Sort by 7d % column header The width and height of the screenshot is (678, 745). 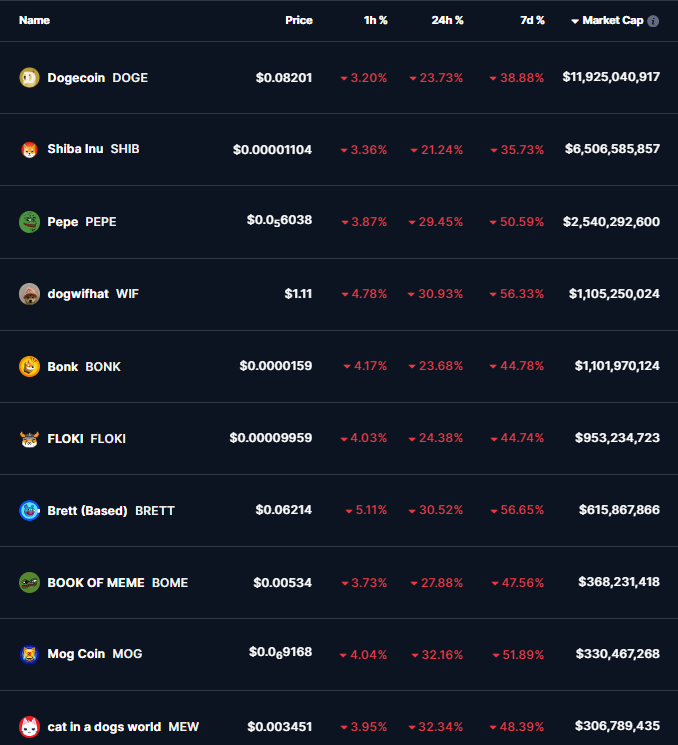[532, 20]
